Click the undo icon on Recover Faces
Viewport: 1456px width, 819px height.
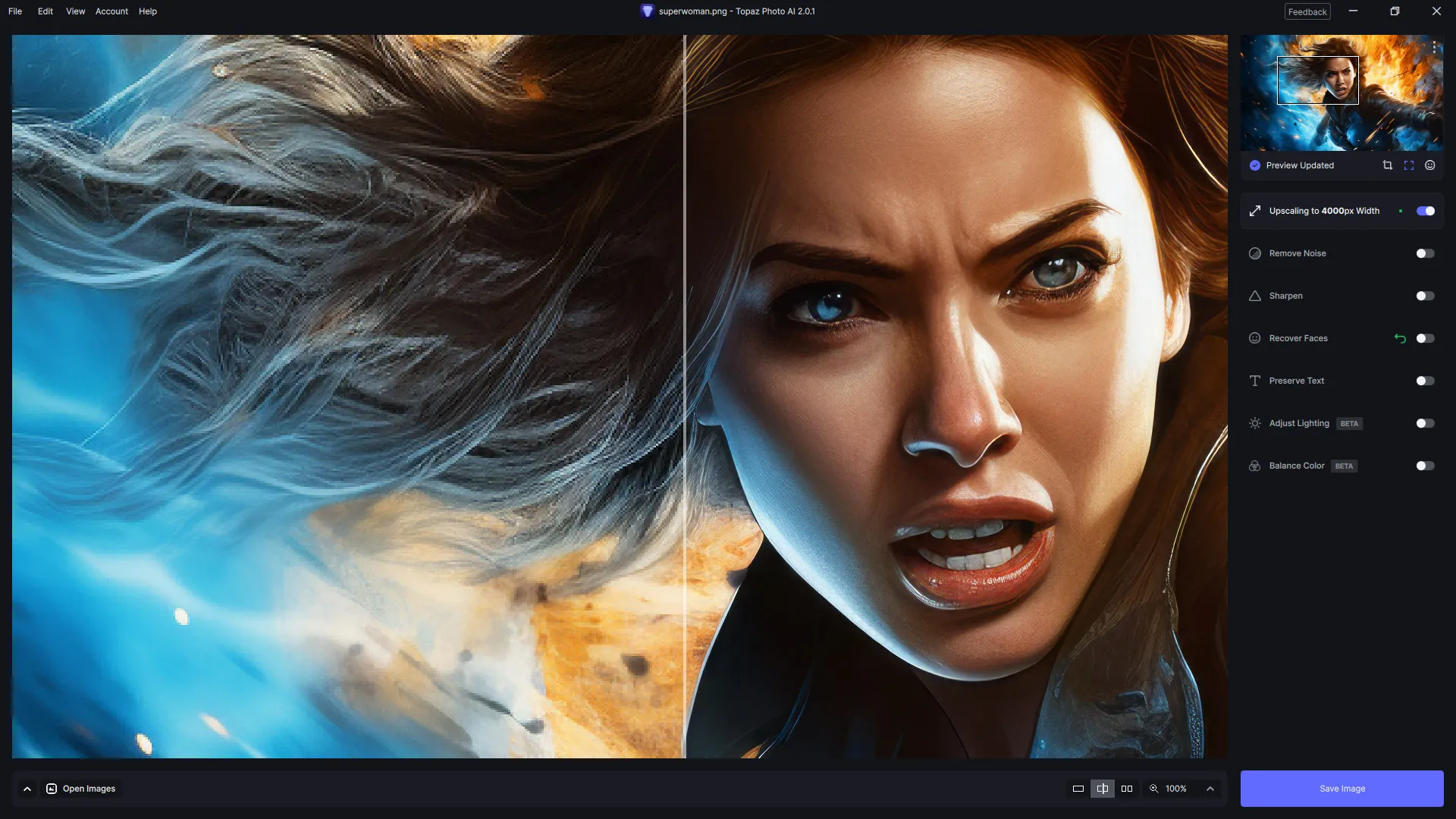1401,338
